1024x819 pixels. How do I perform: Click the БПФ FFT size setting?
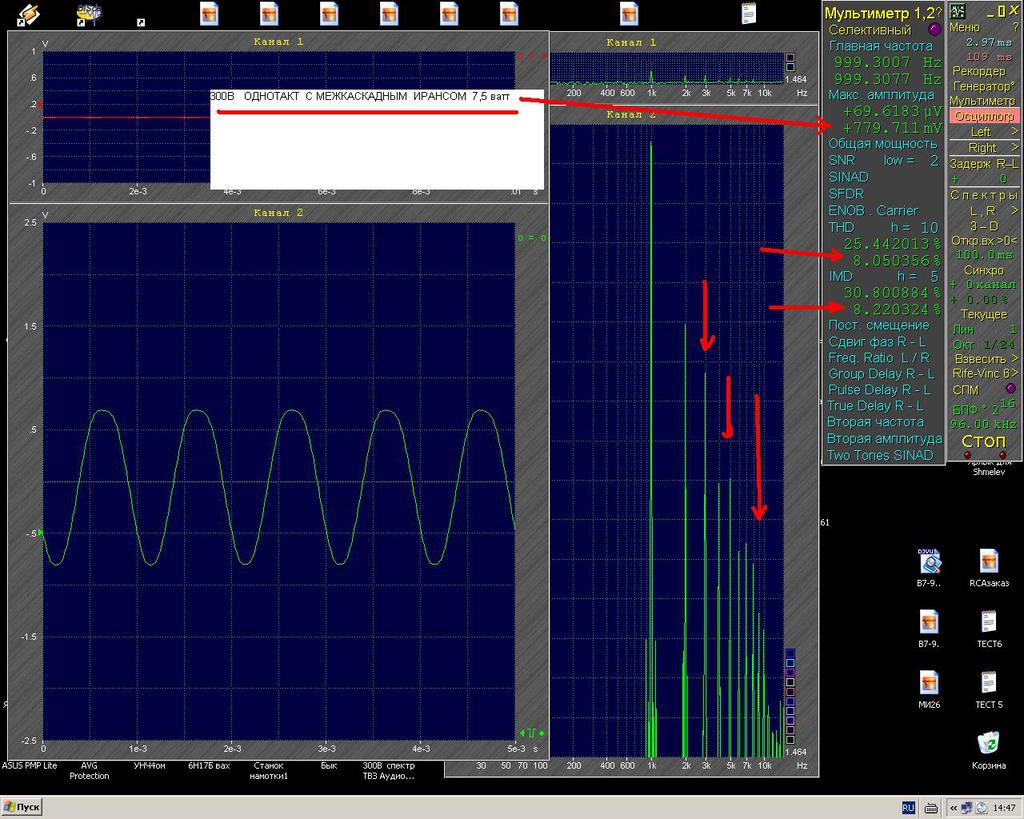984,407
